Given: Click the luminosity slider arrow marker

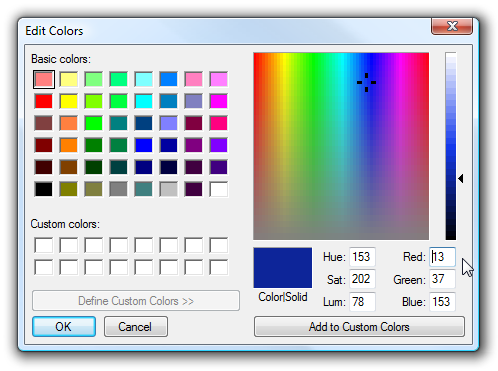Looking at the screenshot, I should point(461,179).
